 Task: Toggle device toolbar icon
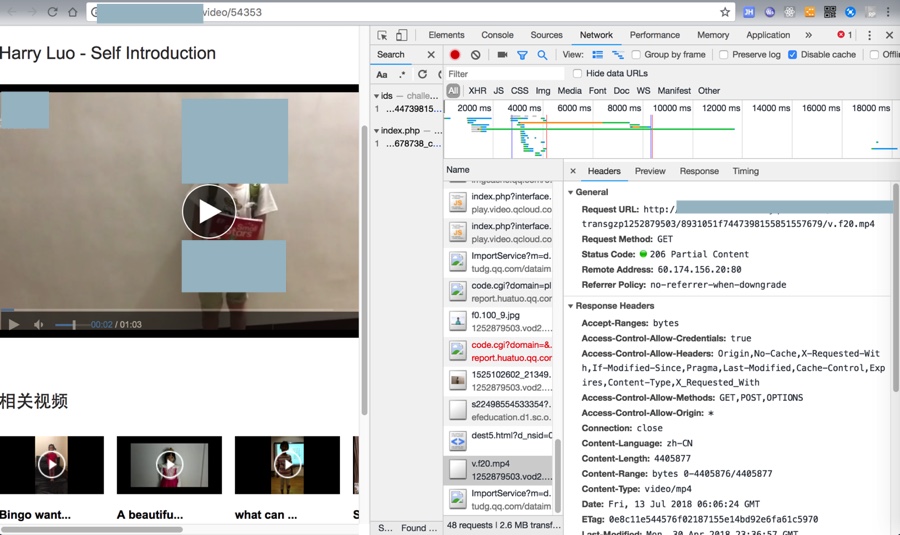point(401,35)
